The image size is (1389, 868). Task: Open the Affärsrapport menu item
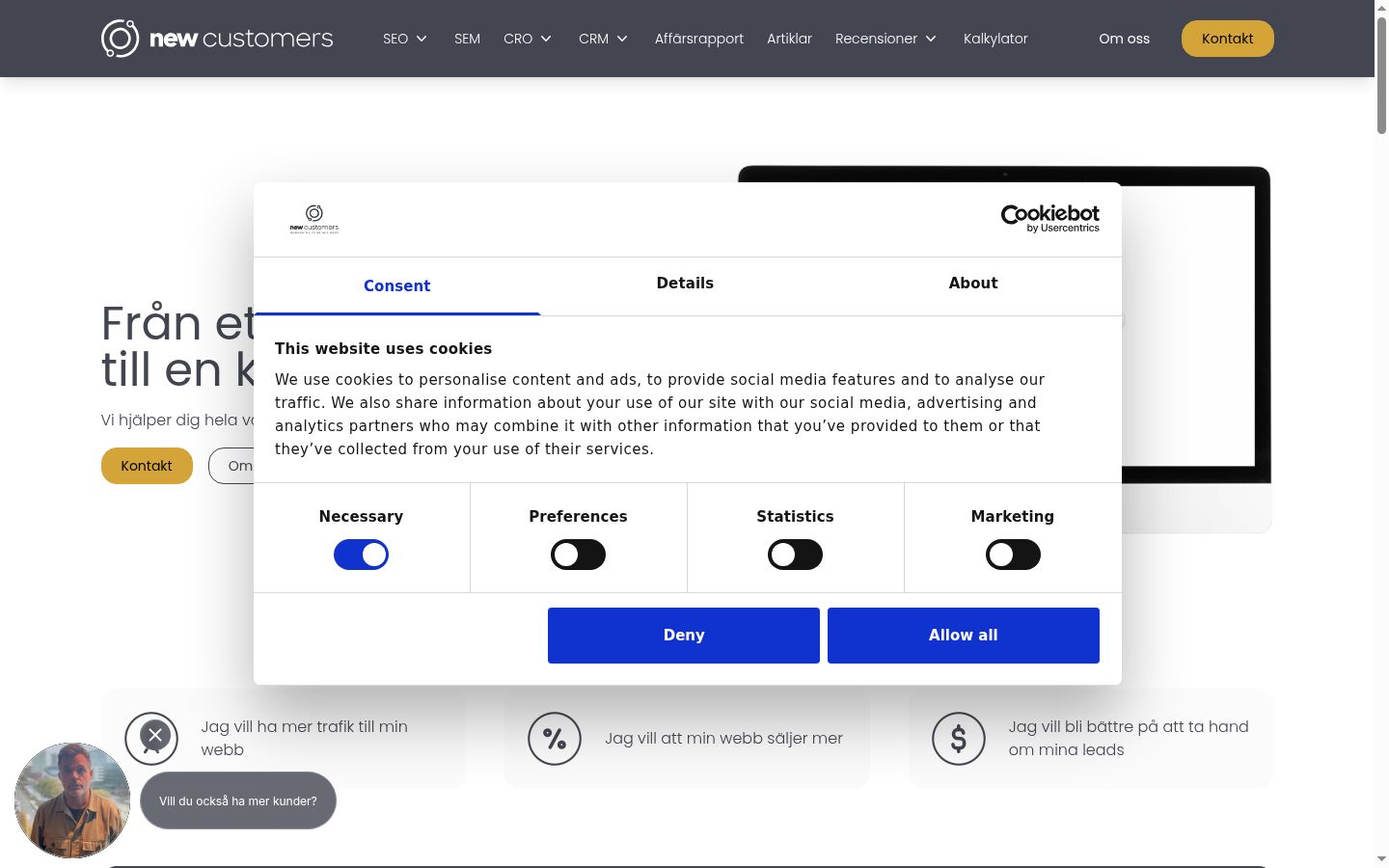click(699, 39)
